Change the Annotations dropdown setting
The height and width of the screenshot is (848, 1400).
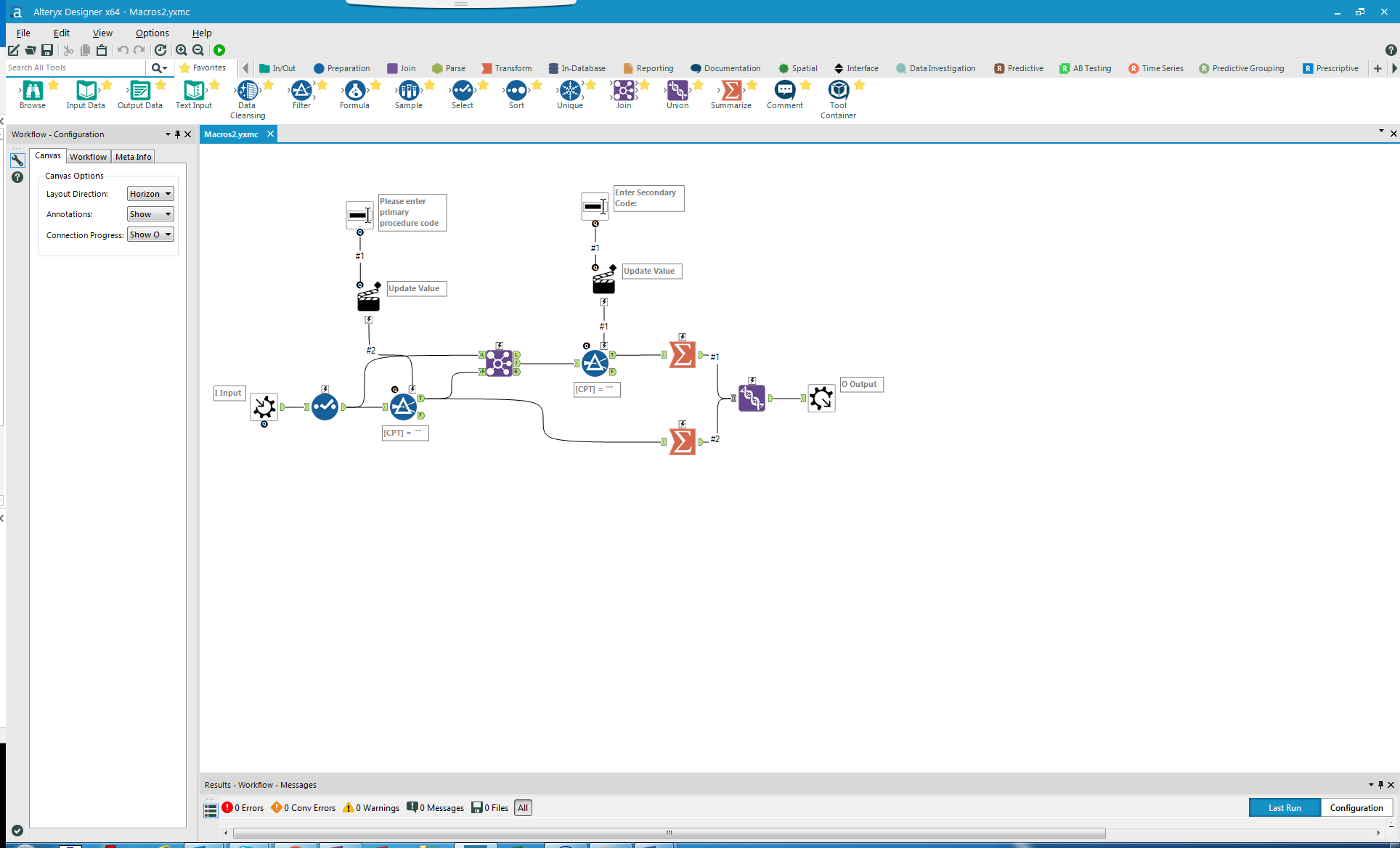point(150,213)
